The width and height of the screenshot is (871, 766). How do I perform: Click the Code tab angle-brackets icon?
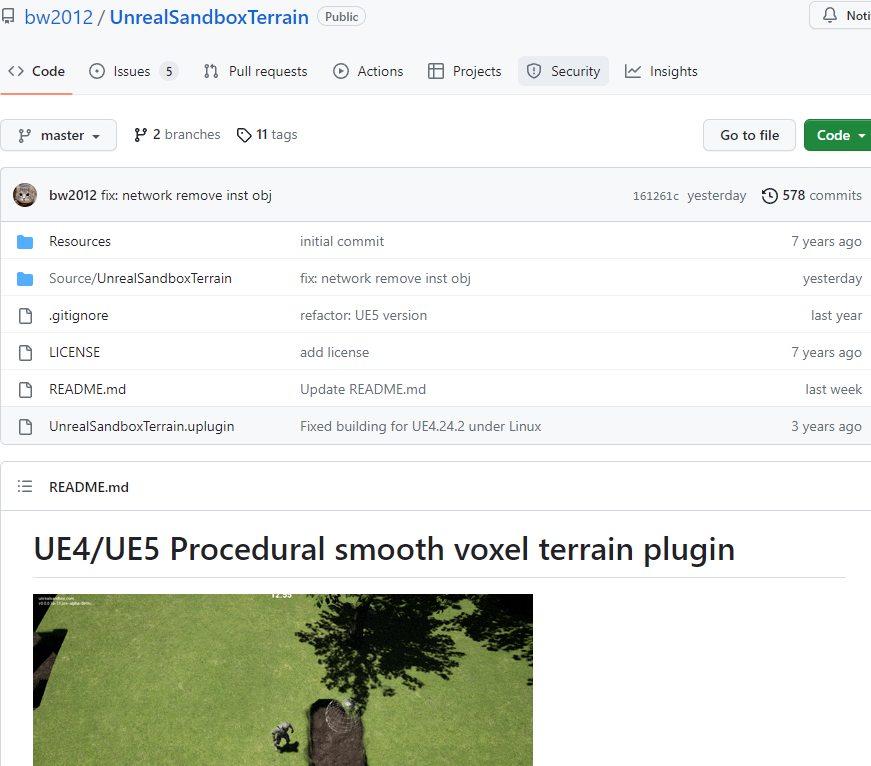[16, 71]
